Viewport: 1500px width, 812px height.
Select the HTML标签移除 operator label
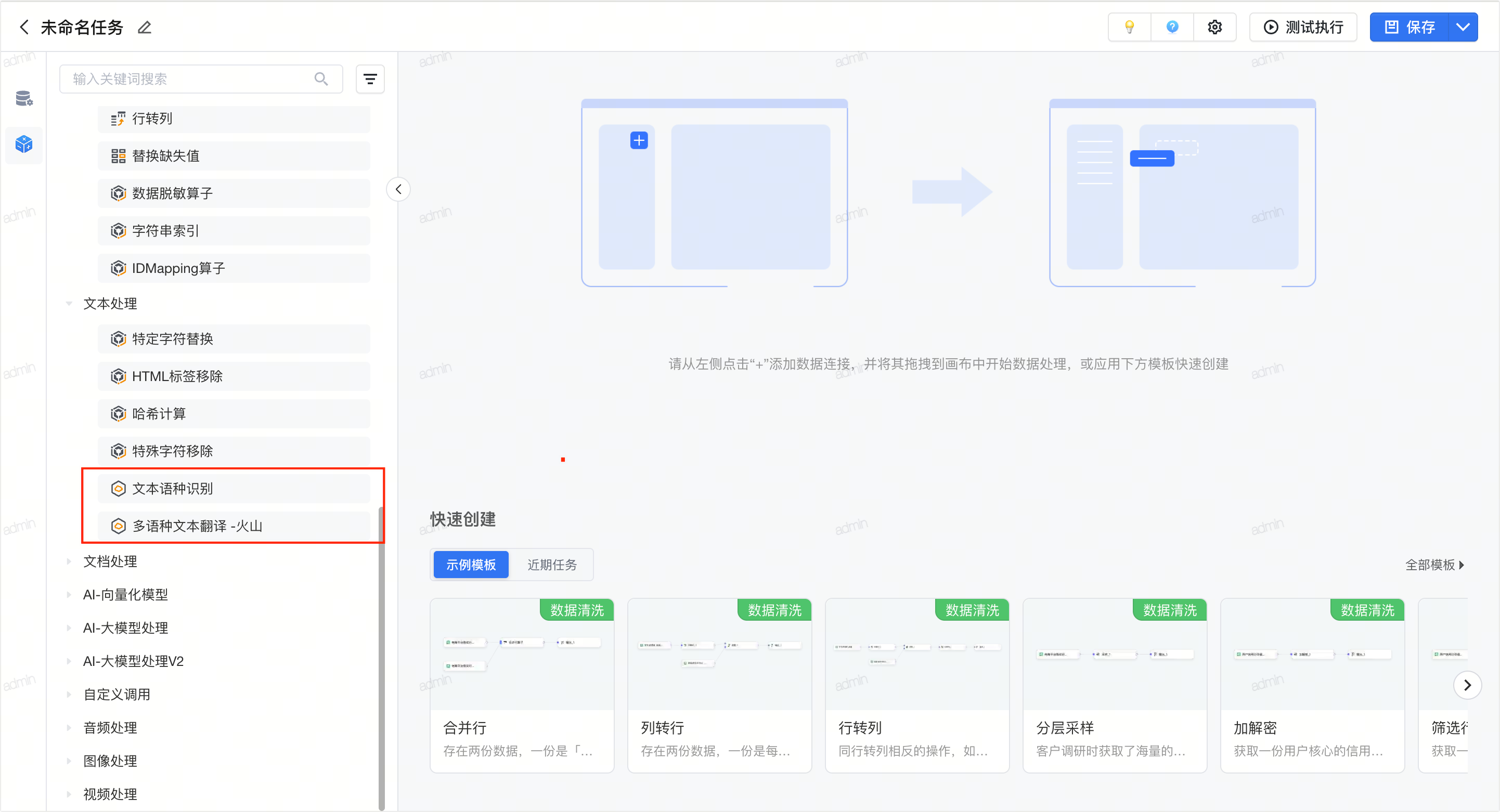click(x=177, y=376)
